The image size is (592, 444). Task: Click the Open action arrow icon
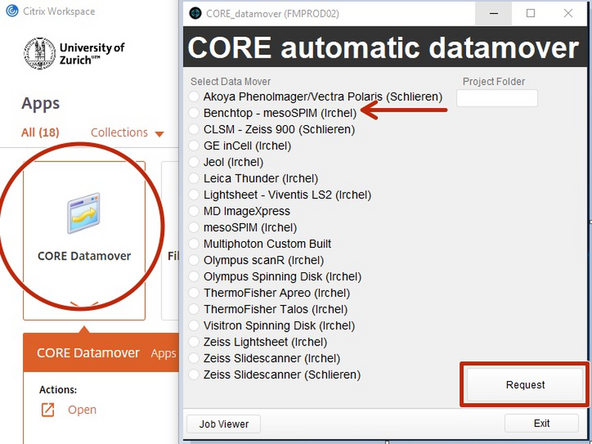(x=48, y=410)
